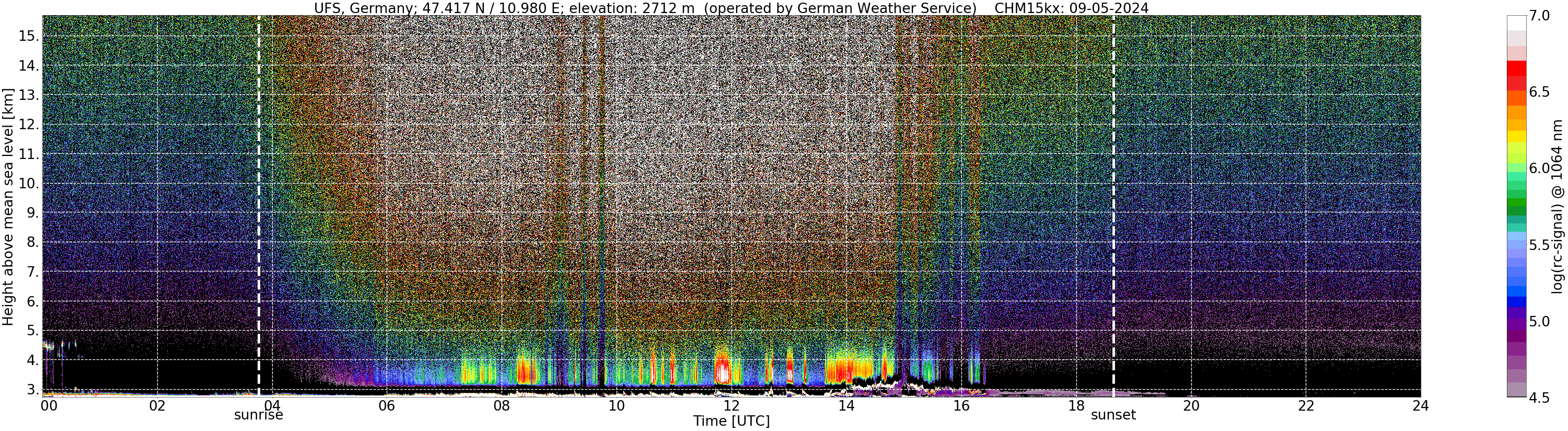Click the '4.' height tick label

(32, 360)
